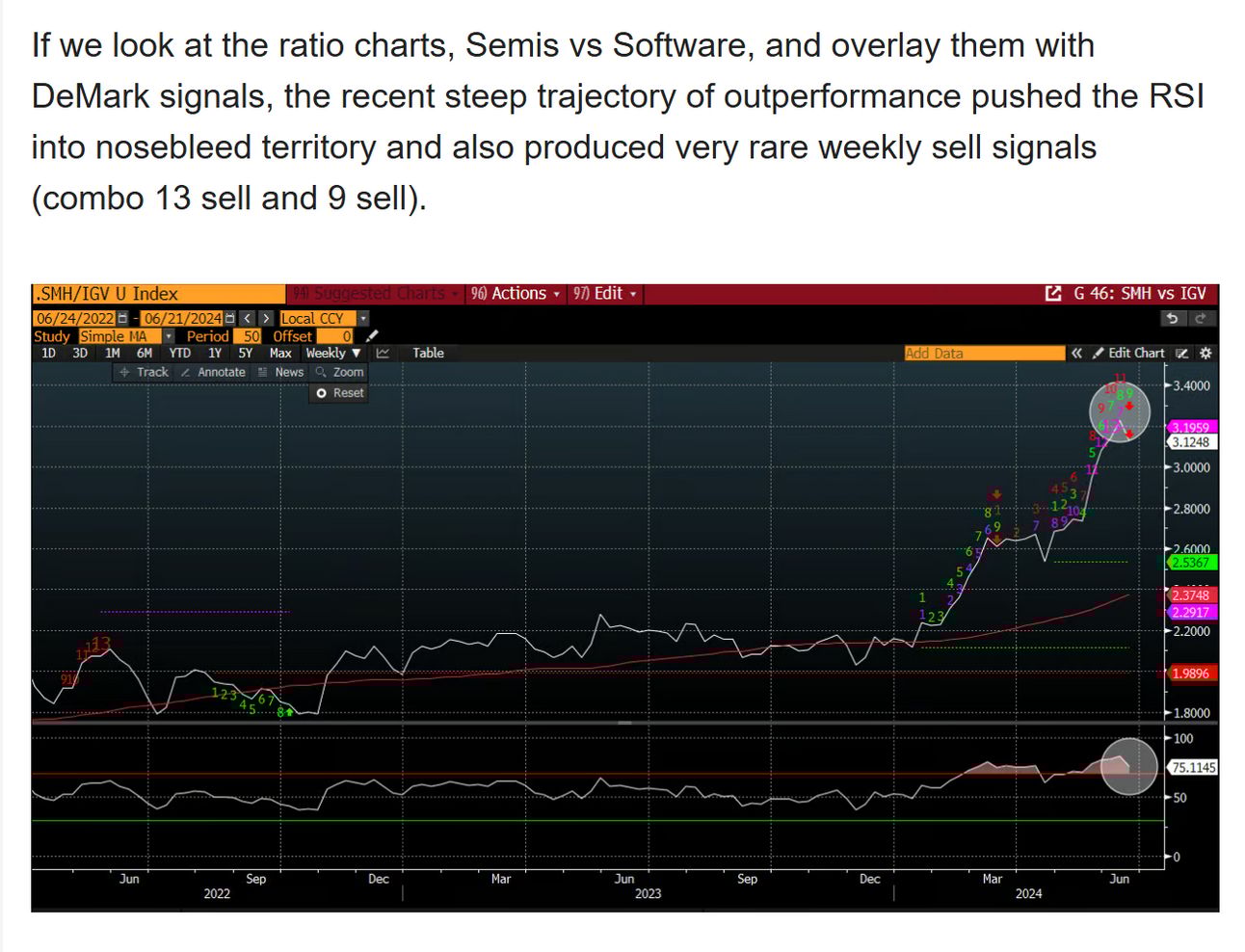Switch to the line chart view icon
Viewport: 1245px width, 952px height.
click(383, 354)
